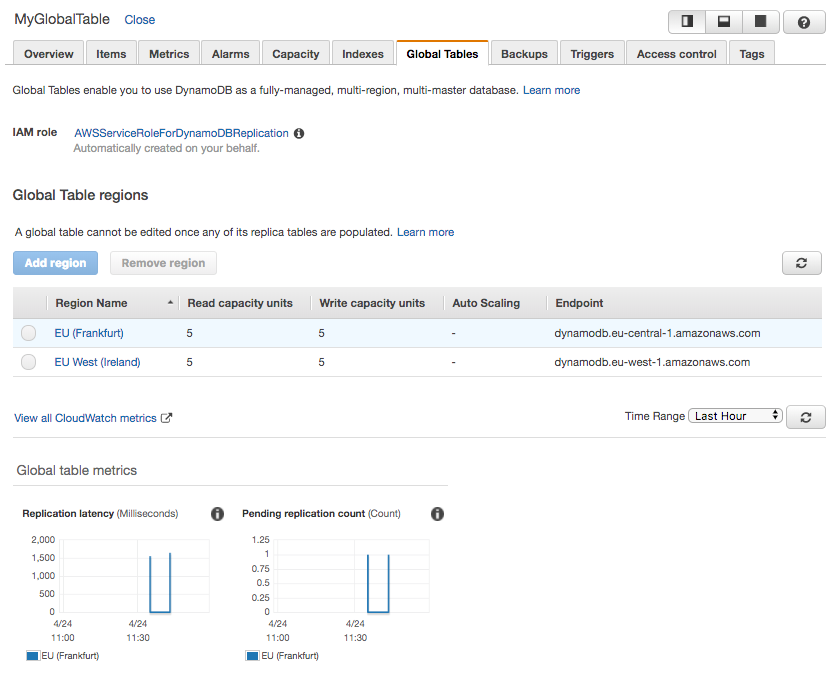
Task: Open the Learn more link about Global Tables
Action: click(551, 89)
